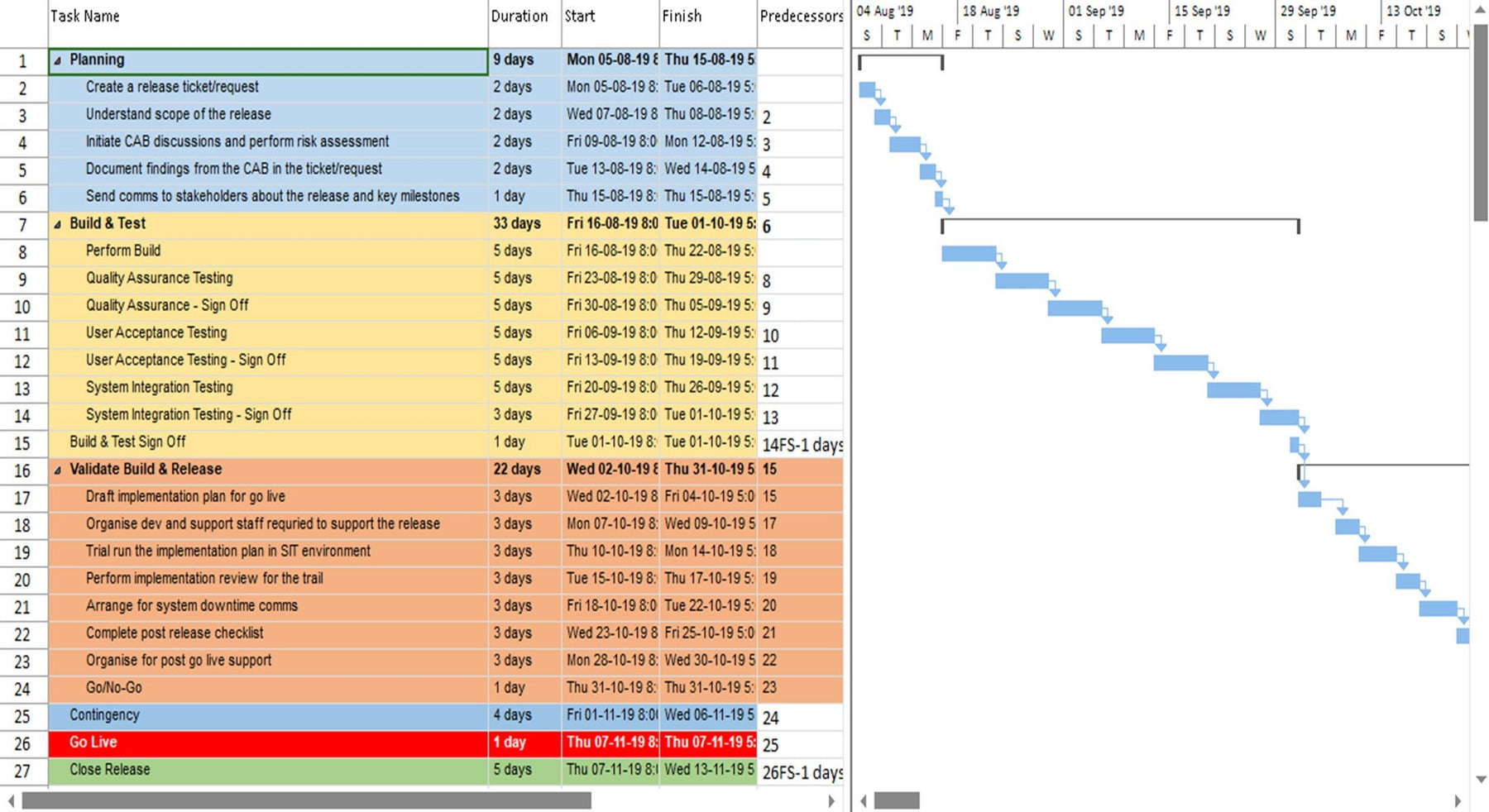This screenshot has height=812, width=1489.
Task: Click the Close Release task name
Action: point(108,769)
